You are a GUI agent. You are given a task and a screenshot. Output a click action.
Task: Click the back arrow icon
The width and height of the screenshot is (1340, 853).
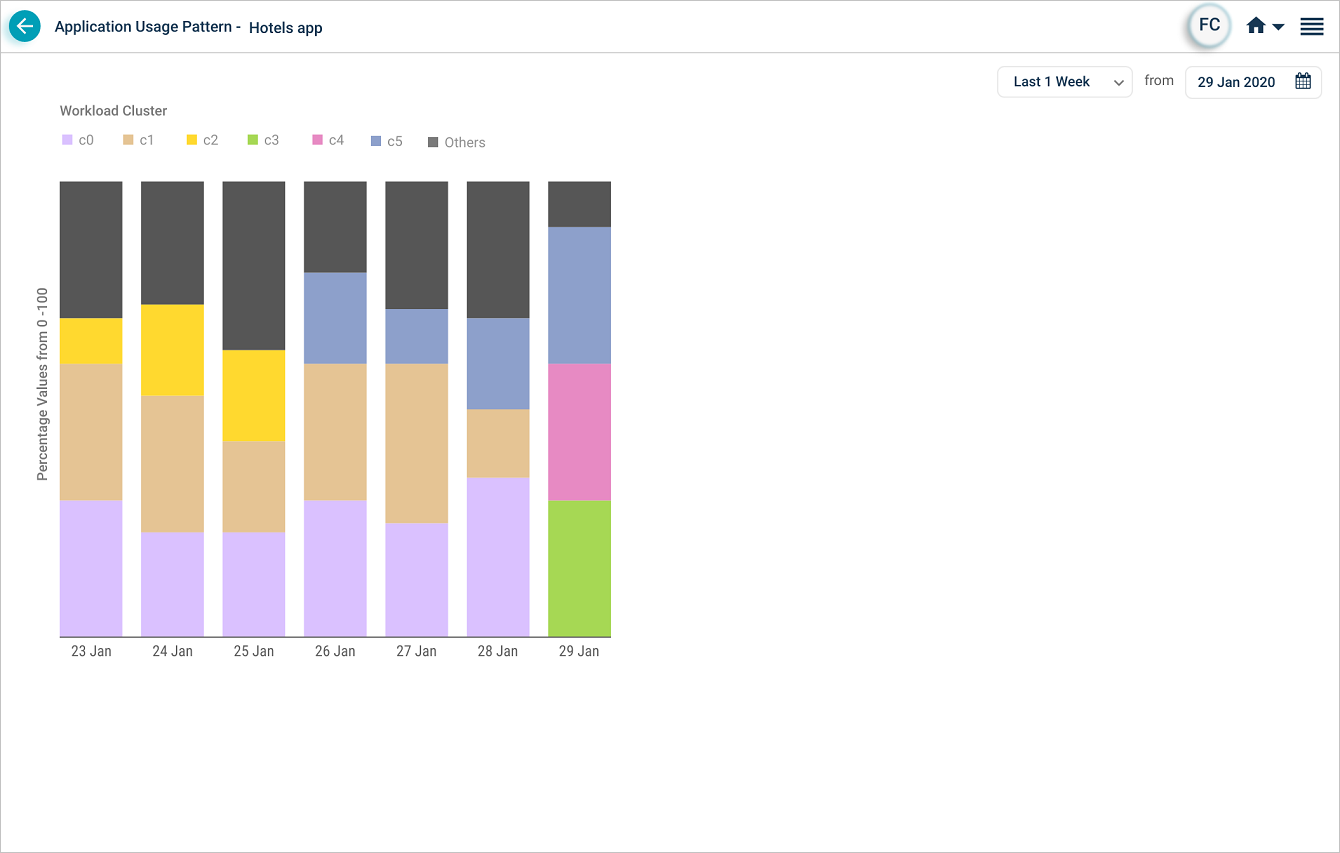(25, 27)
